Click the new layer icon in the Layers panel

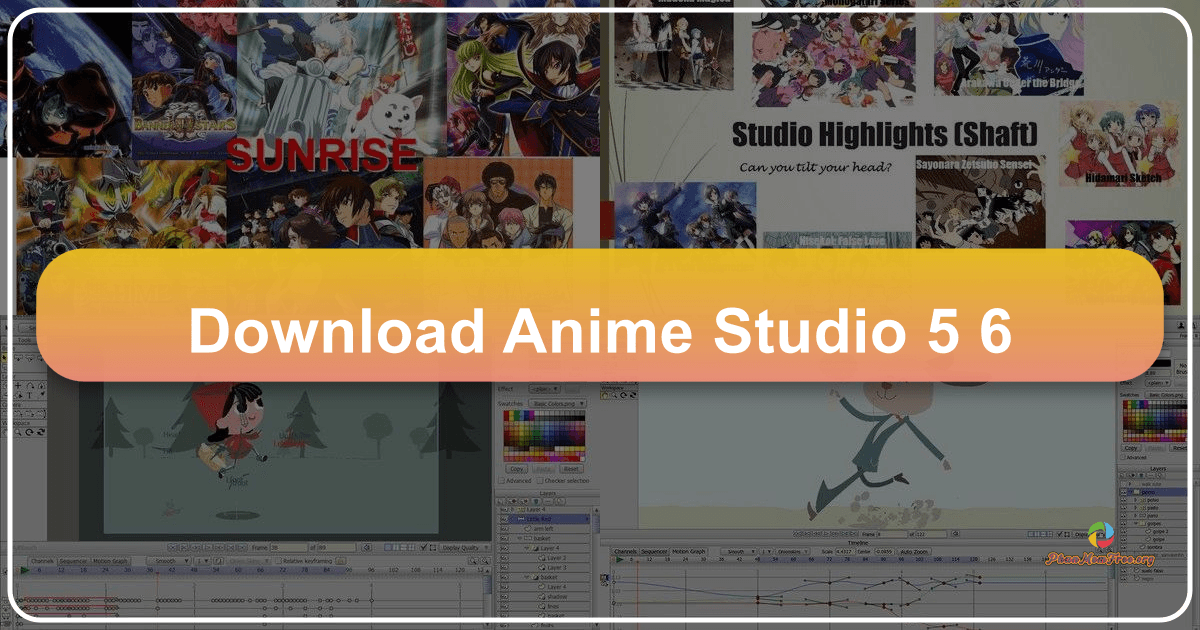click(500, 501)
